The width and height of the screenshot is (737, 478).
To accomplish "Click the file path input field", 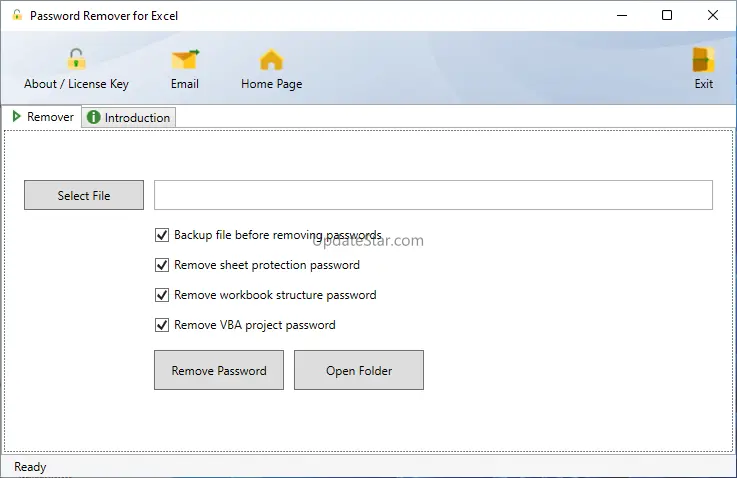I will [x=433, y=195].
